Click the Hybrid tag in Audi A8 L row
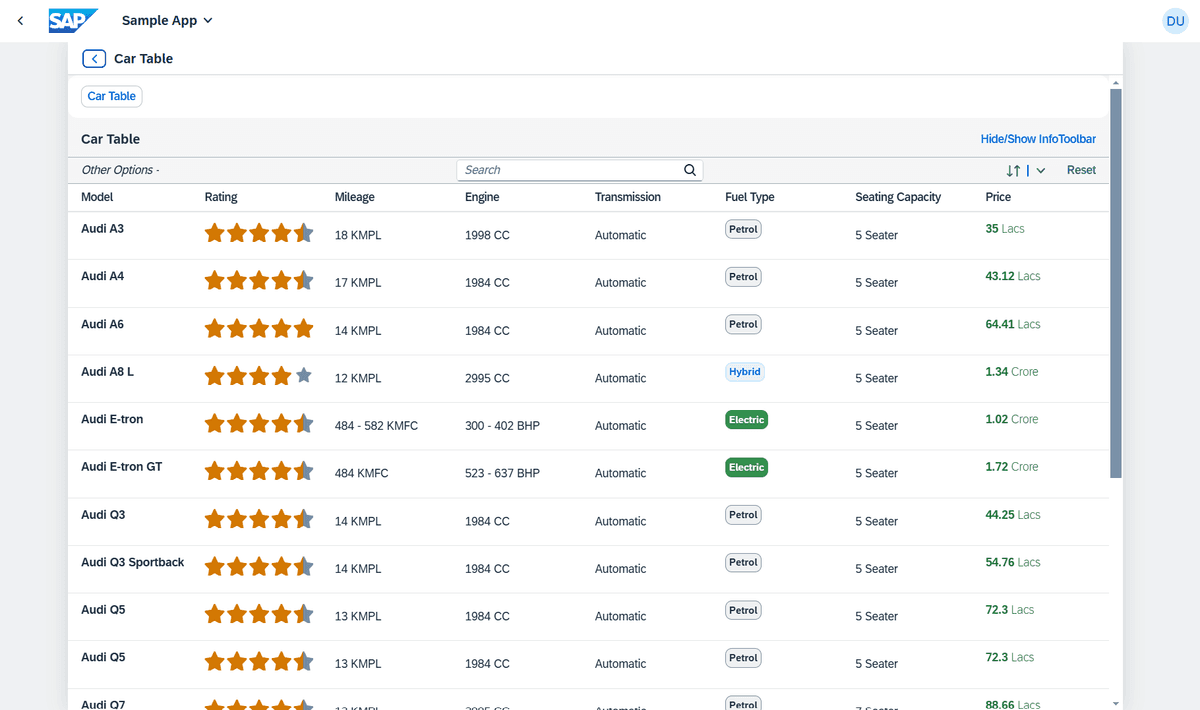This screenshot has width=1200, height=710. coord(745,372)
